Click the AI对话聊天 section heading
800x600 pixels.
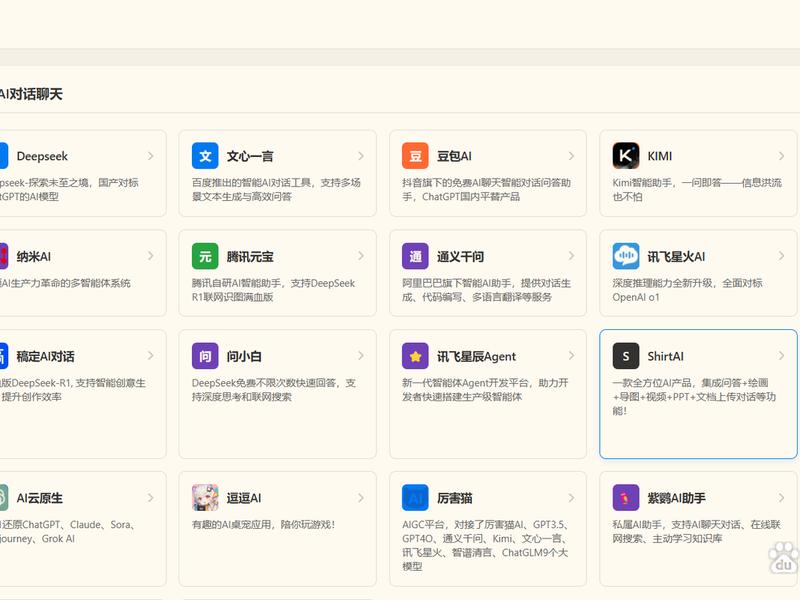[31, 94]
